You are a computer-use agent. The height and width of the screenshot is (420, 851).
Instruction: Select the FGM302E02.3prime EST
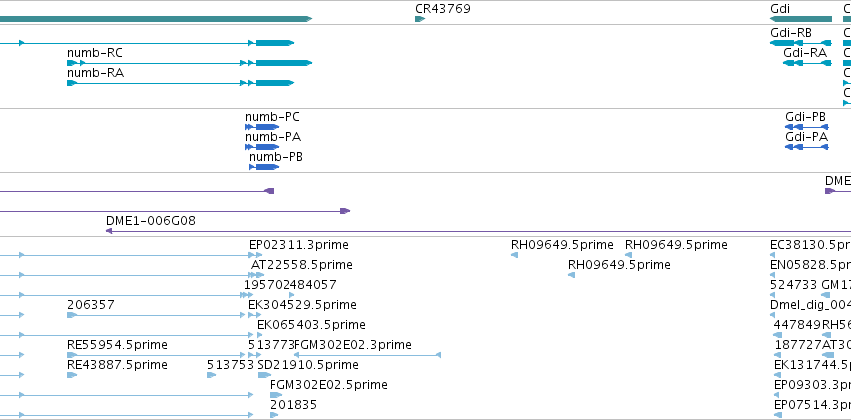(x=367, y=355)
